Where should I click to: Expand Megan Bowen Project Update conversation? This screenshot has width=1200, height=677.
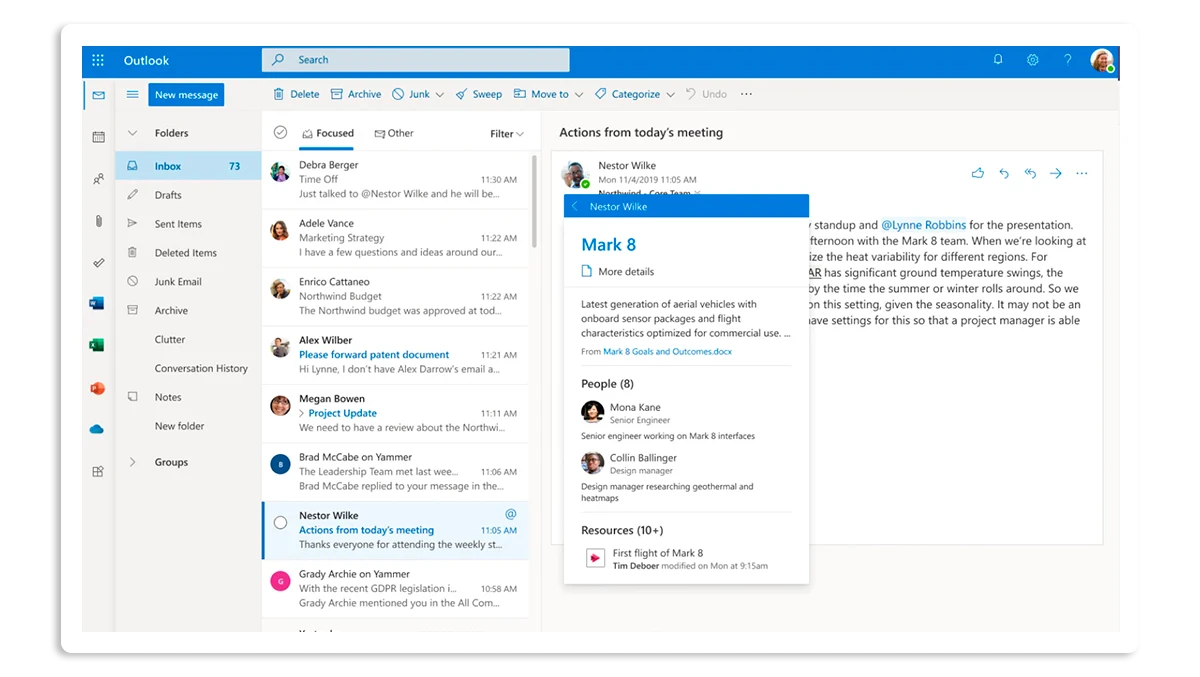(302, 413)
